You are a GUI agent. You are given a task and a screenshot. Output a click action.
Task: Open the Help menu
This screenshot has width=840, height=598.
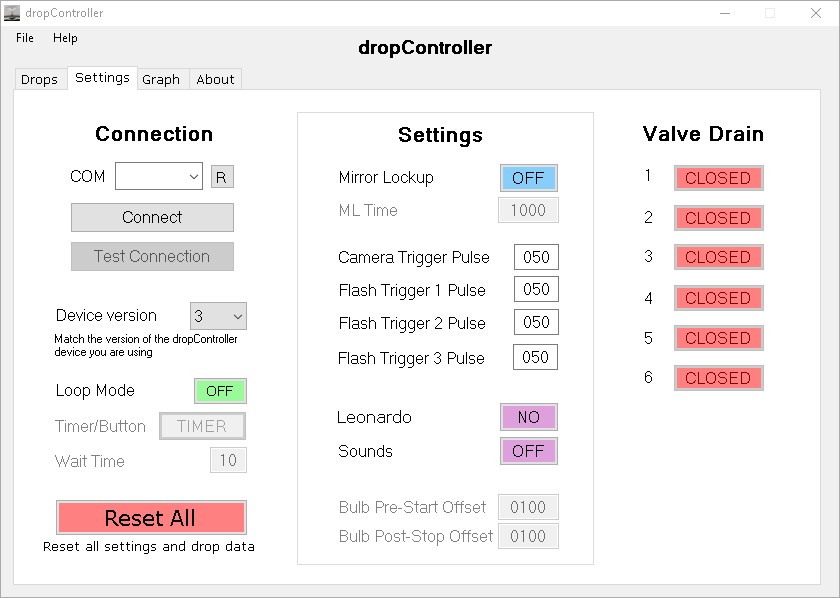point(65,38)
